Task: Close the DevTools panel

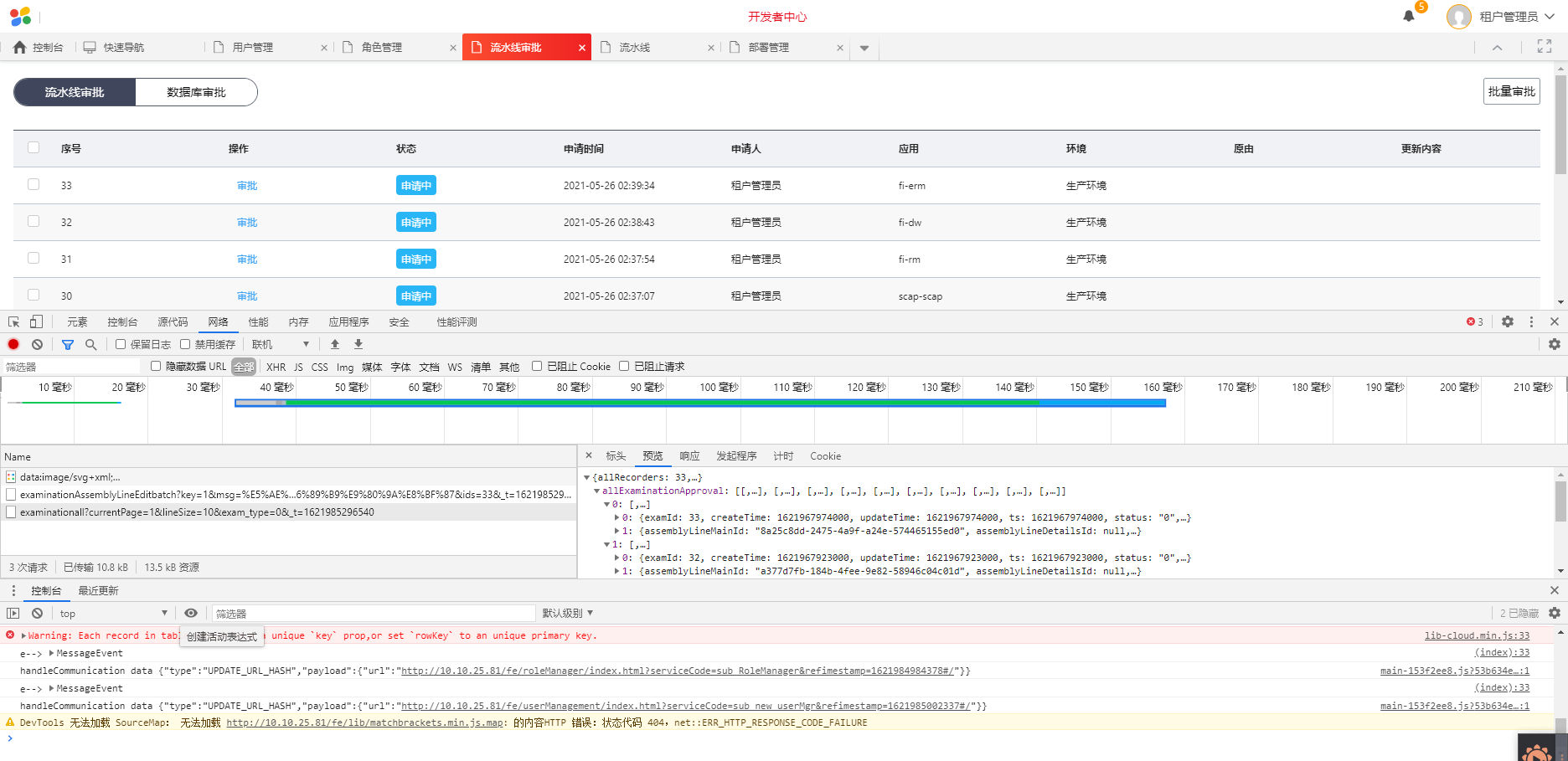Action: [x=1555, y=321]
